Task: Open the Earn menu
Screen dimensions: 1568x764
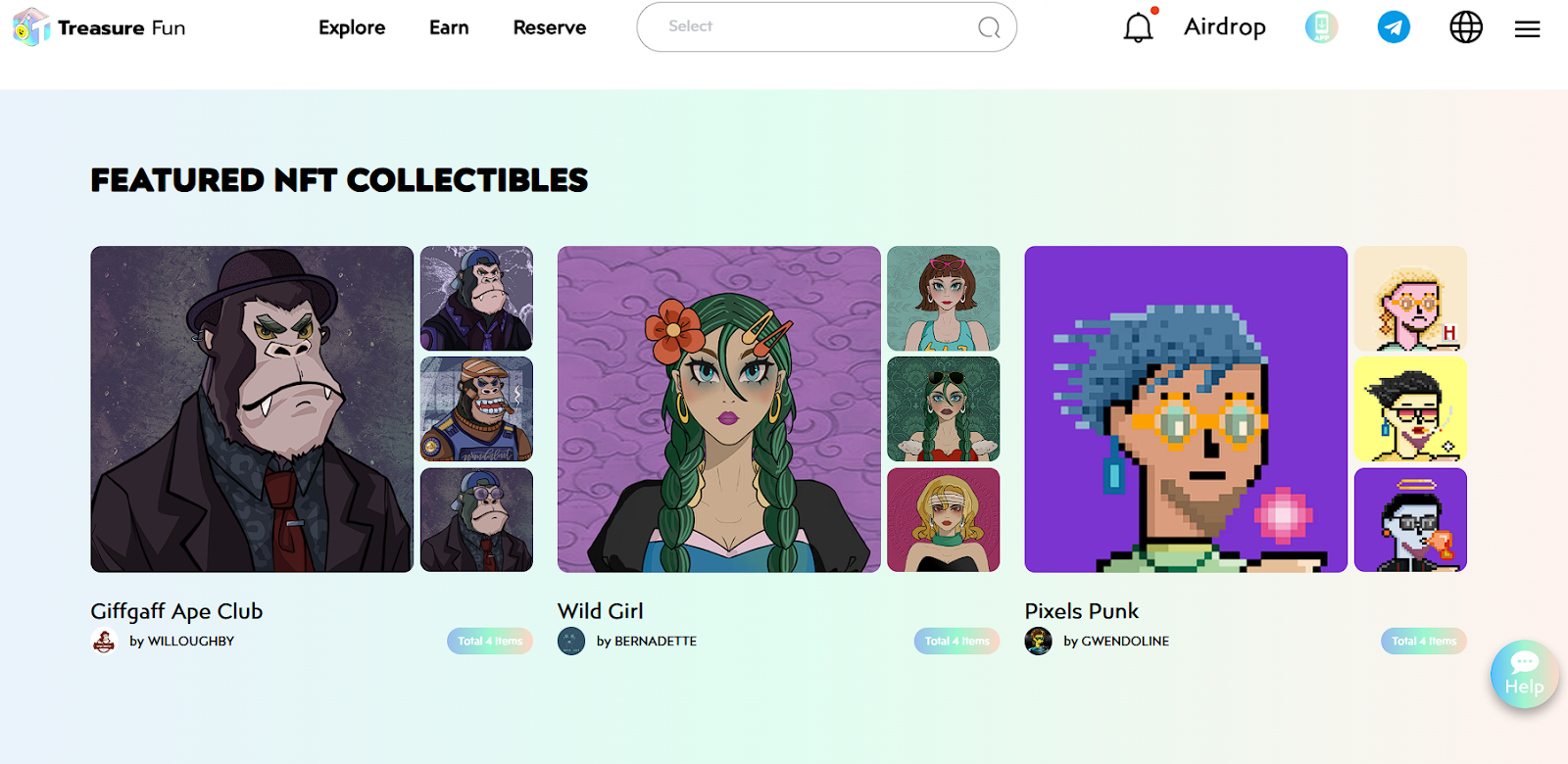Action: pyautogui.click(x=449, y=27)
